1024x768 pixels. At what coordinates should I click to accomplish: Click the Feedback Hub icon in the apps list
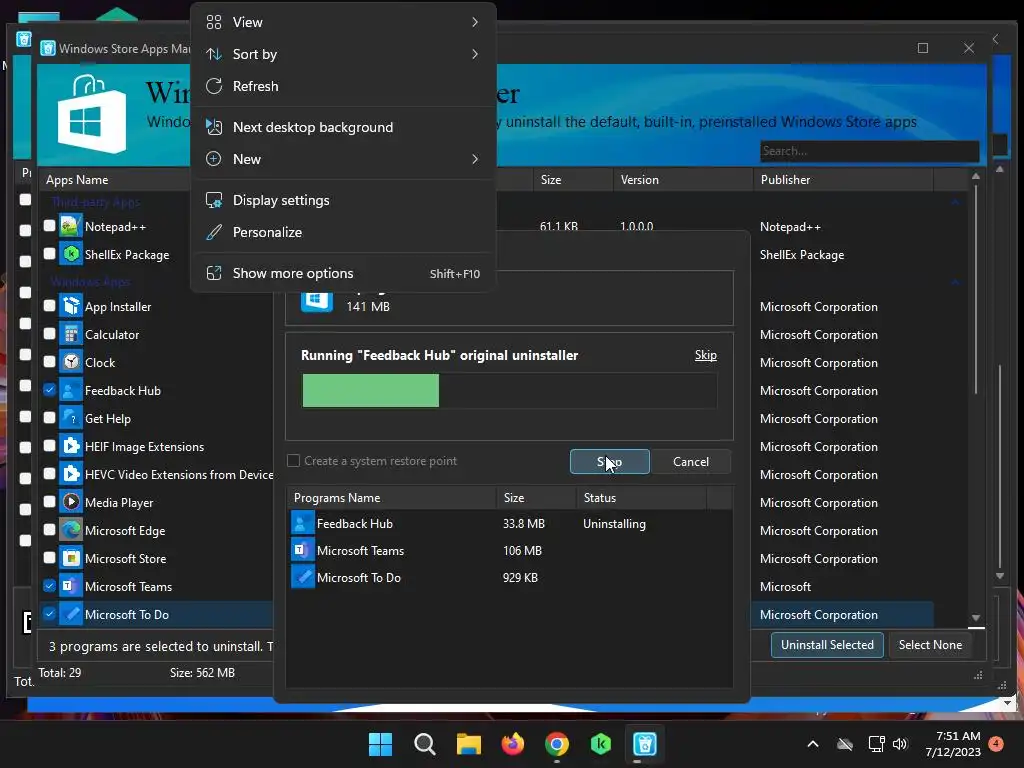click(x=71, y=390)
